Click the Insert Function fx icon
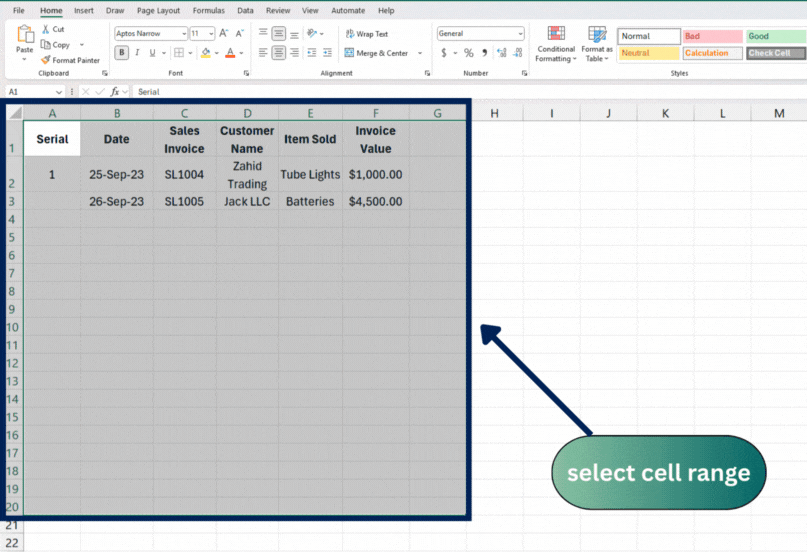 [x=114, y=92]
